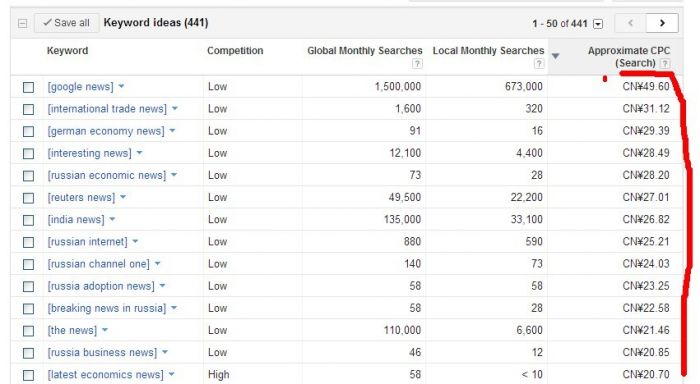Click the [breaking news in russia] keyword link
This screenshot has height=384, width=700.
107,309
